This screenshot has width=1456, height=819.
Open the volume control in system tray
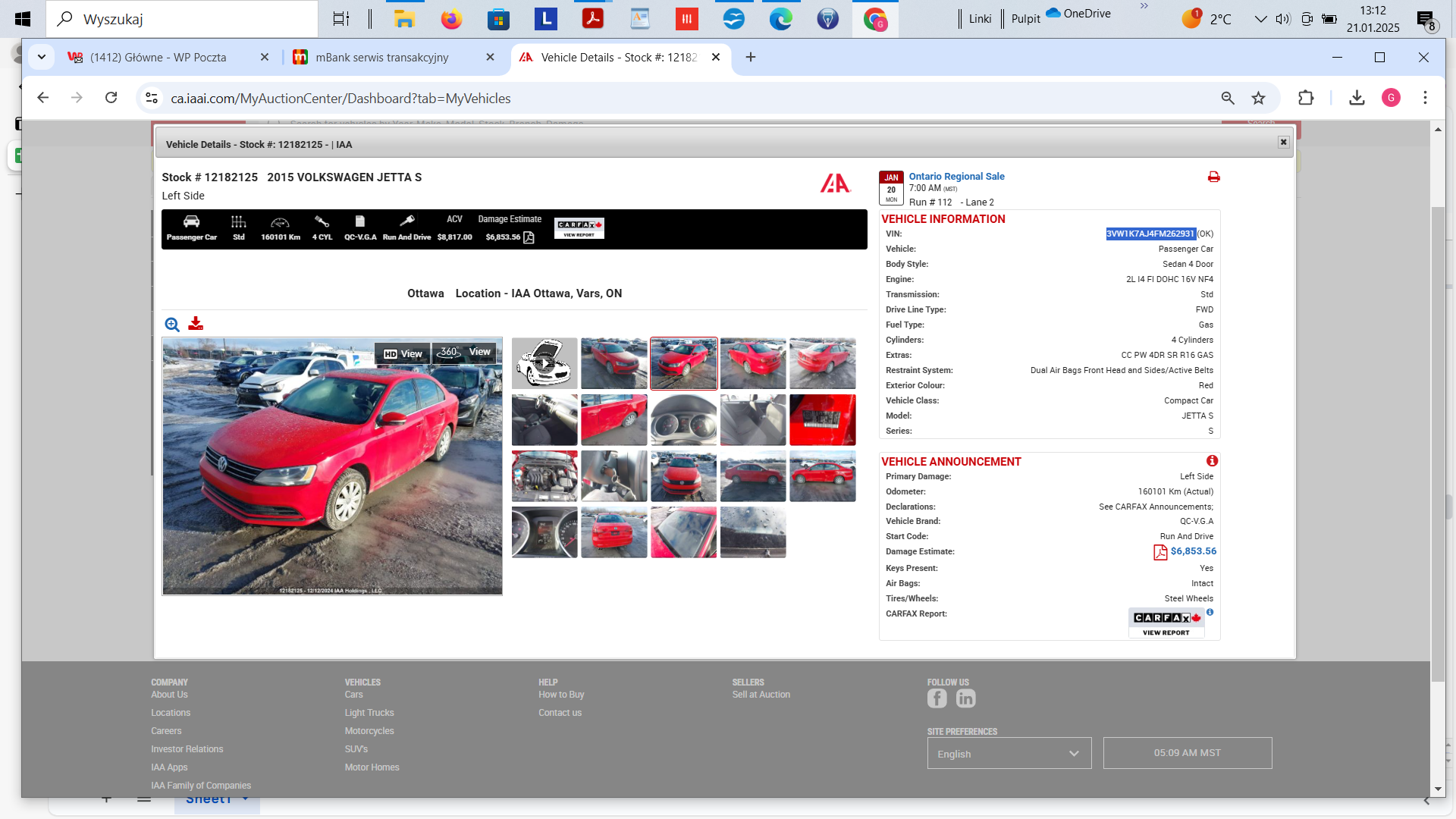coord(1283,19)
